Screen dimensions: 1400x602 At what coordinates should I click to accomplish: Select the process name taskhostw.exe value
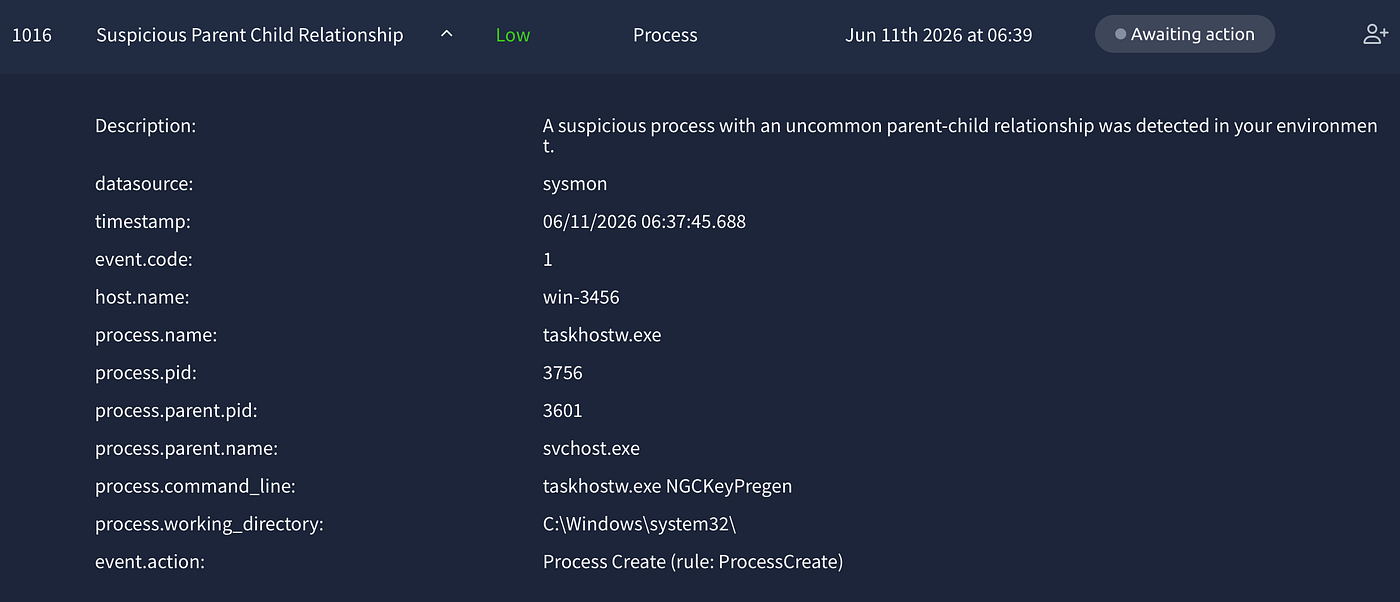tap(602, 335)
